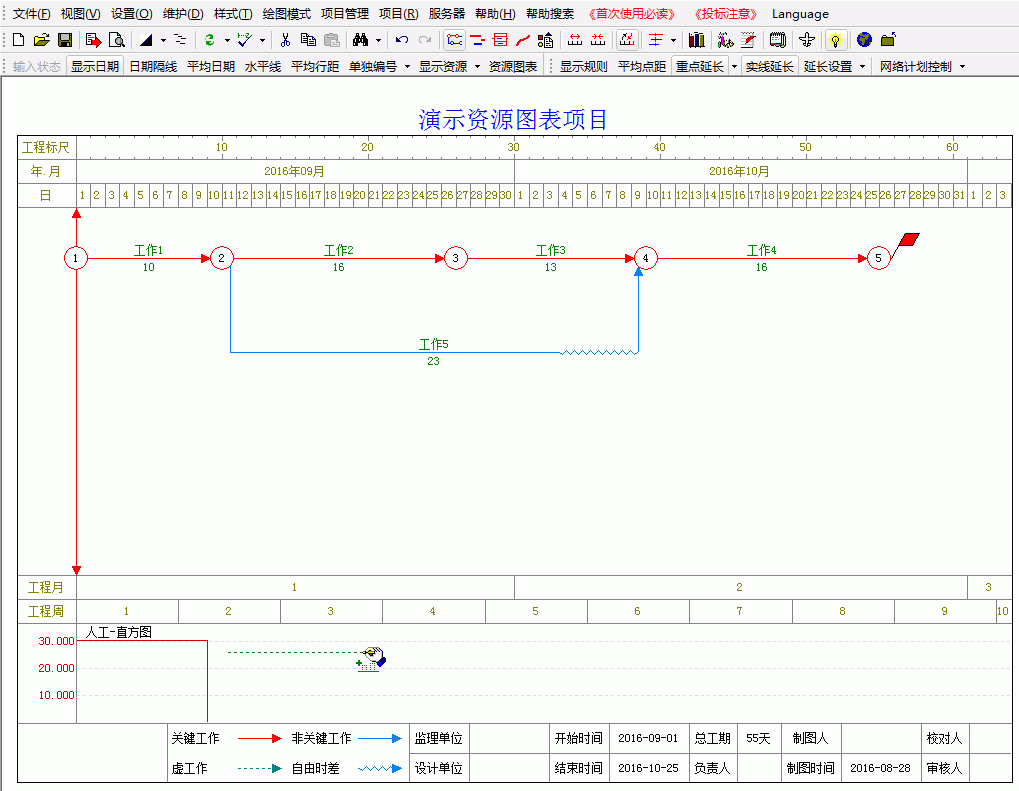Click the 绘图模式 menu item
This screenshot has width=1019, height=791.
(287, 14)
